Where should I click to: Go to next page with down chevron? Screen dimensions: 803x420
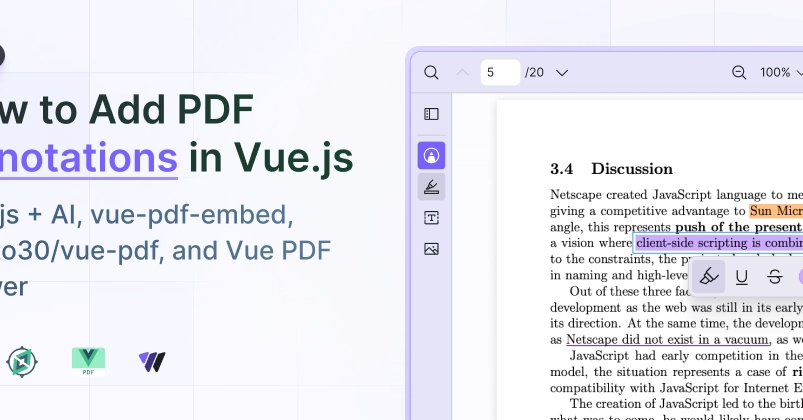(x=562, y=73)
